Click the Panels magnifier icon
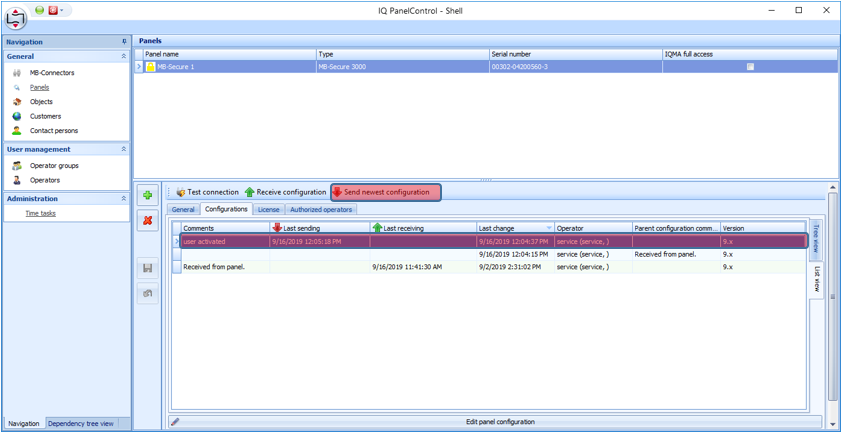The height and width of the screenshot is (434, 843). (17, 87)
